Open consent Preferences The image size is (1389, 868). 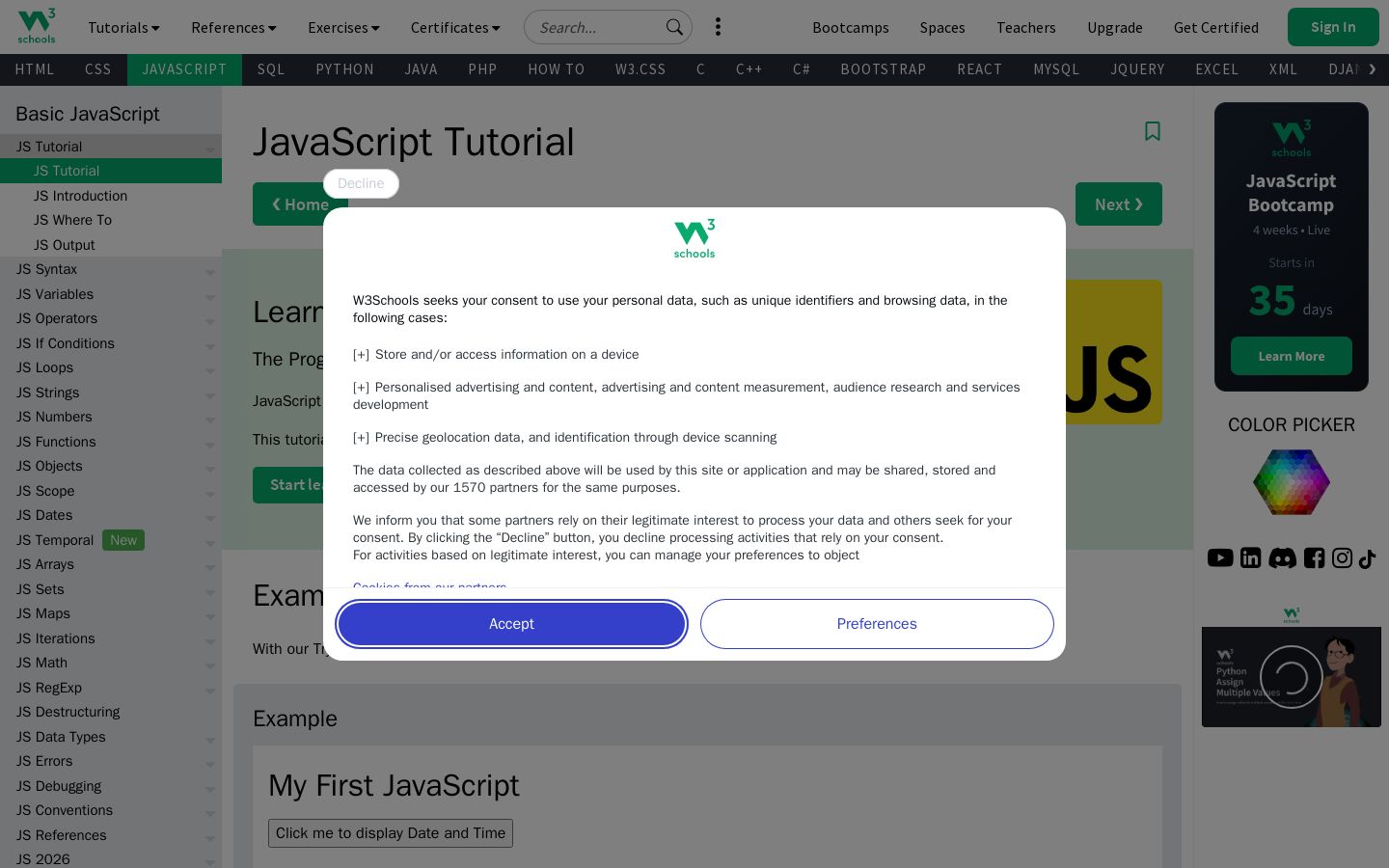coord(877,624)
